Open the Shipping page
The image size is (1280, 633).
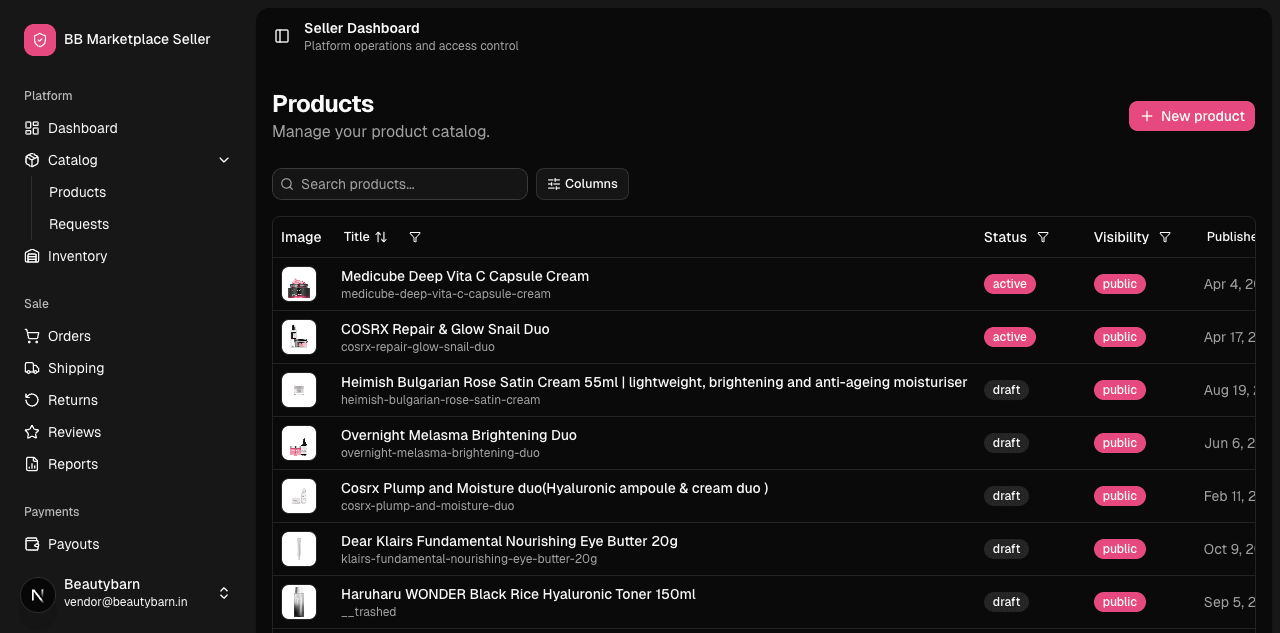[x=128, y=368]
